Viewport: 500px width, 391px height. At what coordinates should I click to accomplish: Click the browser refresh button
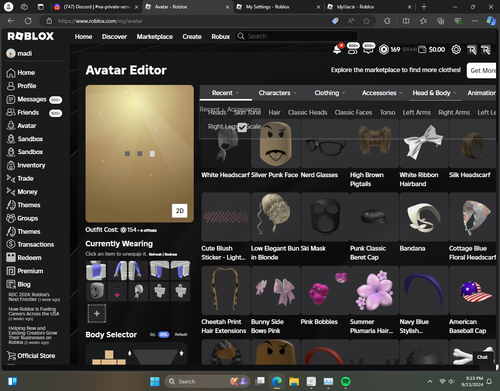(28, 21)
